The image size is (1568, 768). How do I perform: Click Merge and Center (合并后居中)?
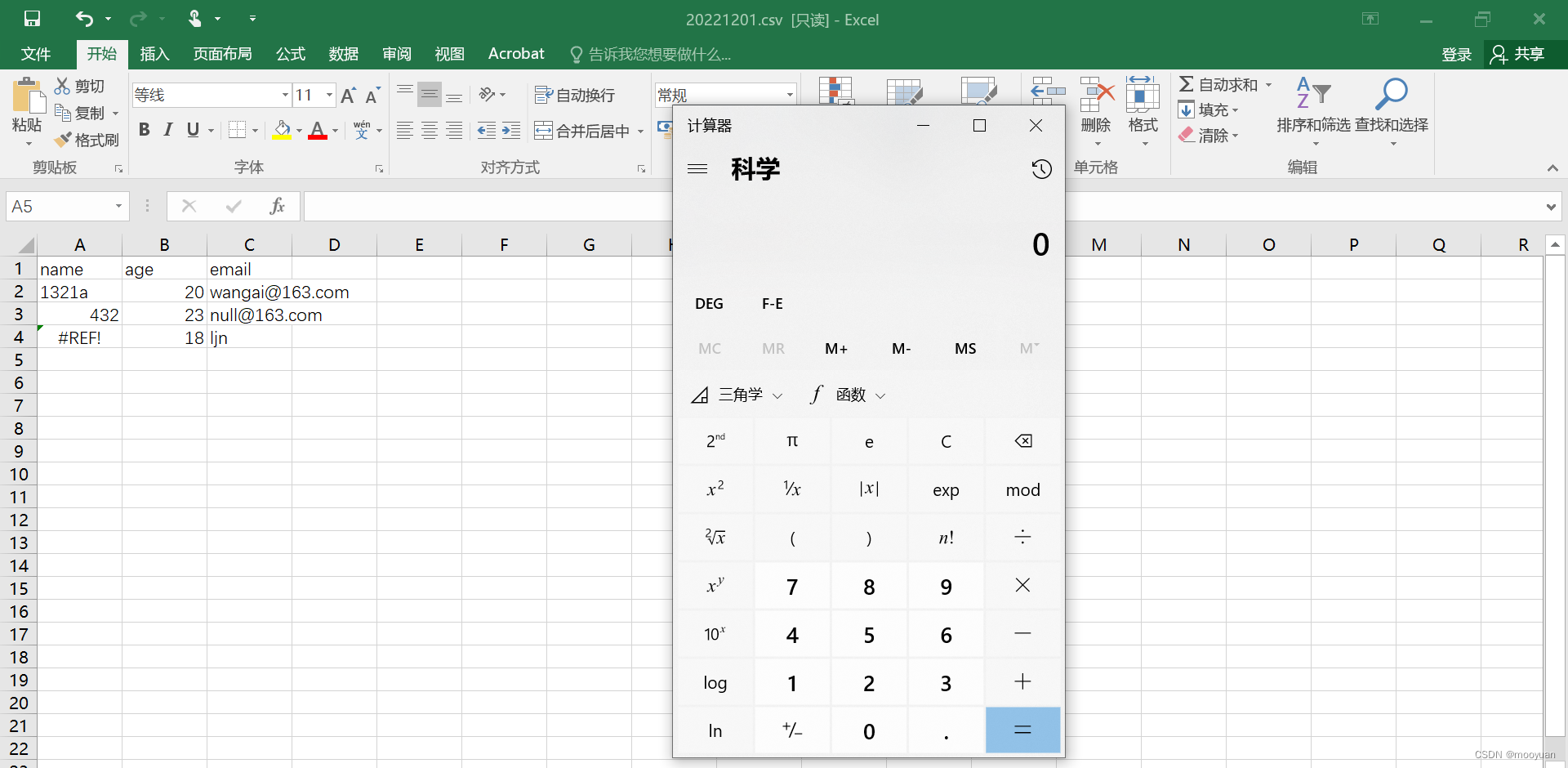[x=582, y=131]
